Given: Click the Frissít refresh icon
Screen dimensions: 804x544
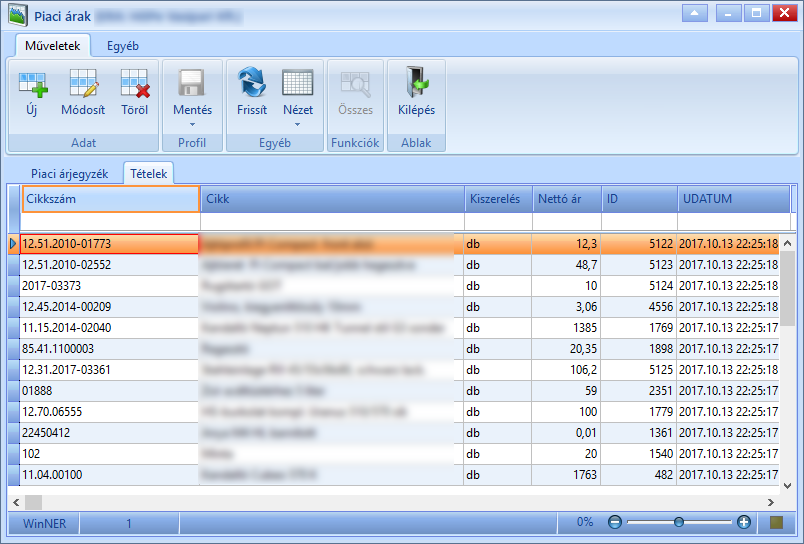Looking at the screenshot, I should [x=252, y=82].
